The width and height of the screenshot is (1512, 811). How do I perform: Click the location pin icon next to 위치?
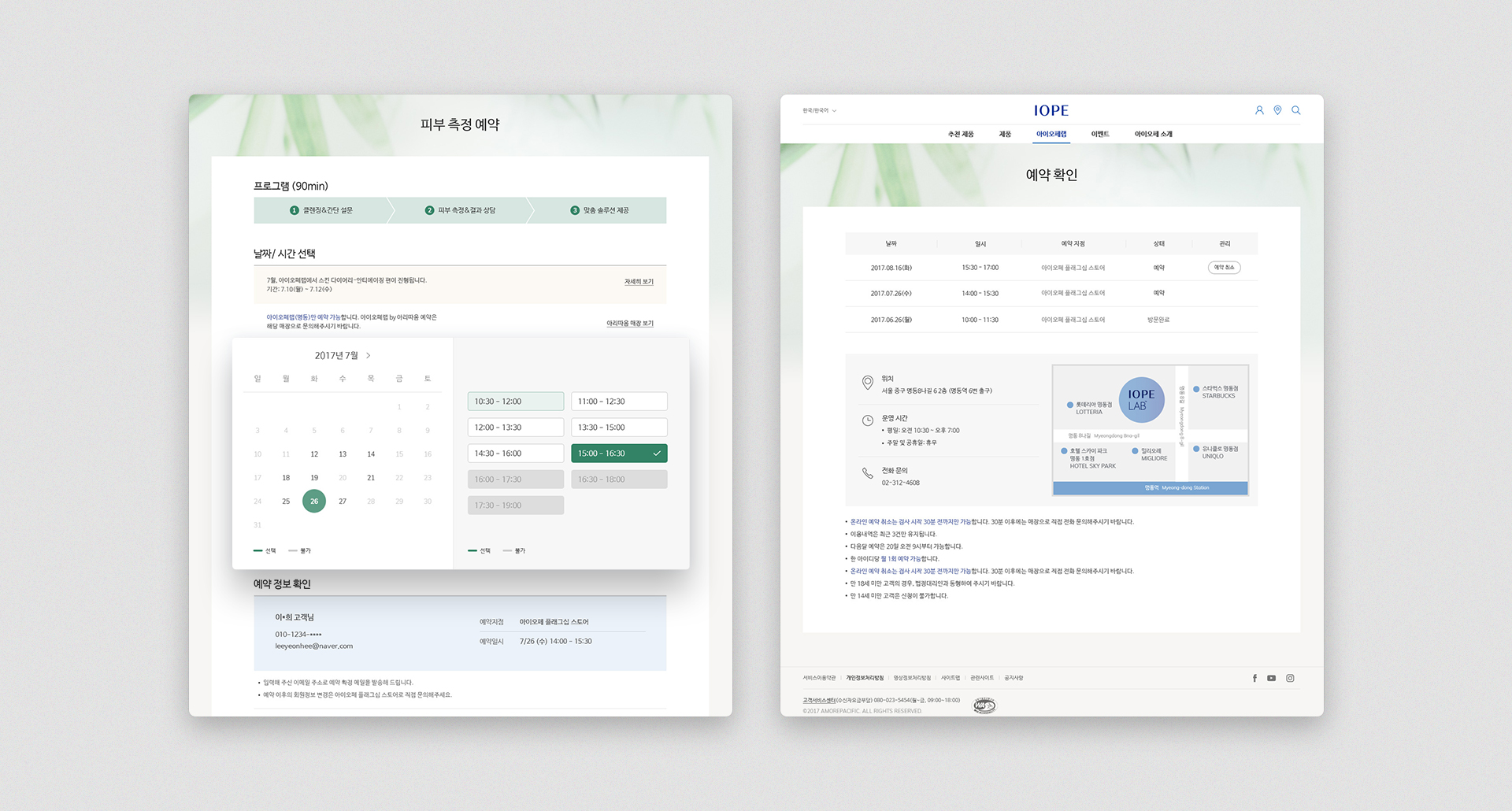click(x=867, y=383)
